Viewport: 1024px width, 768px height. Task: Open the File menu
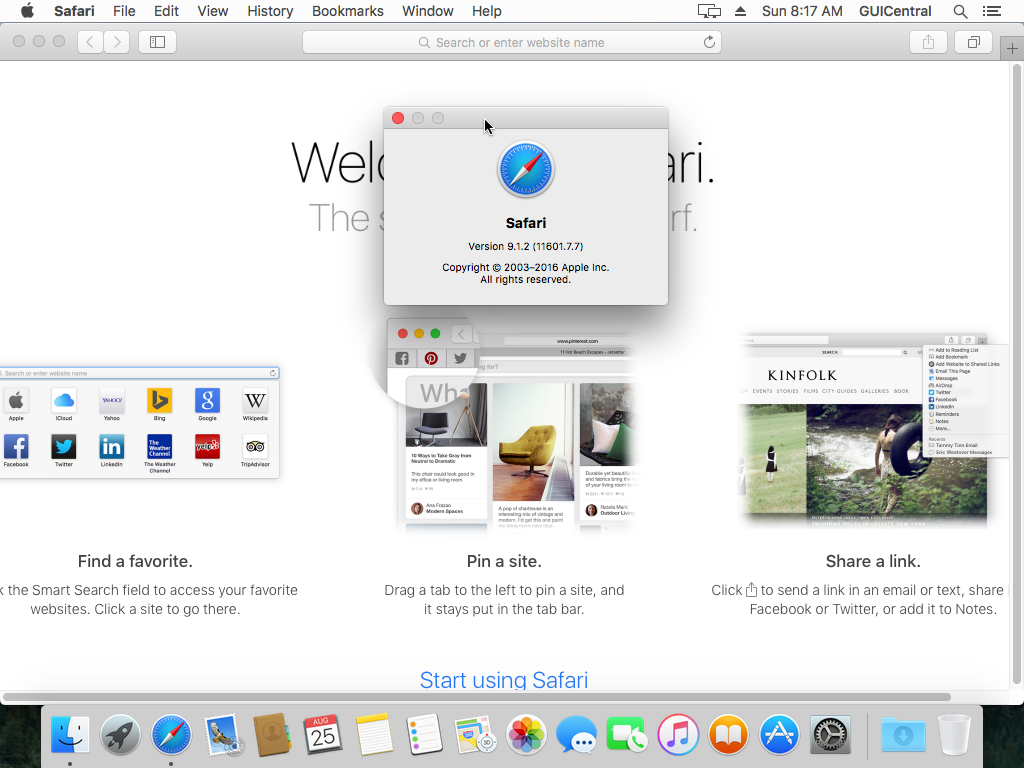[123, 11]
